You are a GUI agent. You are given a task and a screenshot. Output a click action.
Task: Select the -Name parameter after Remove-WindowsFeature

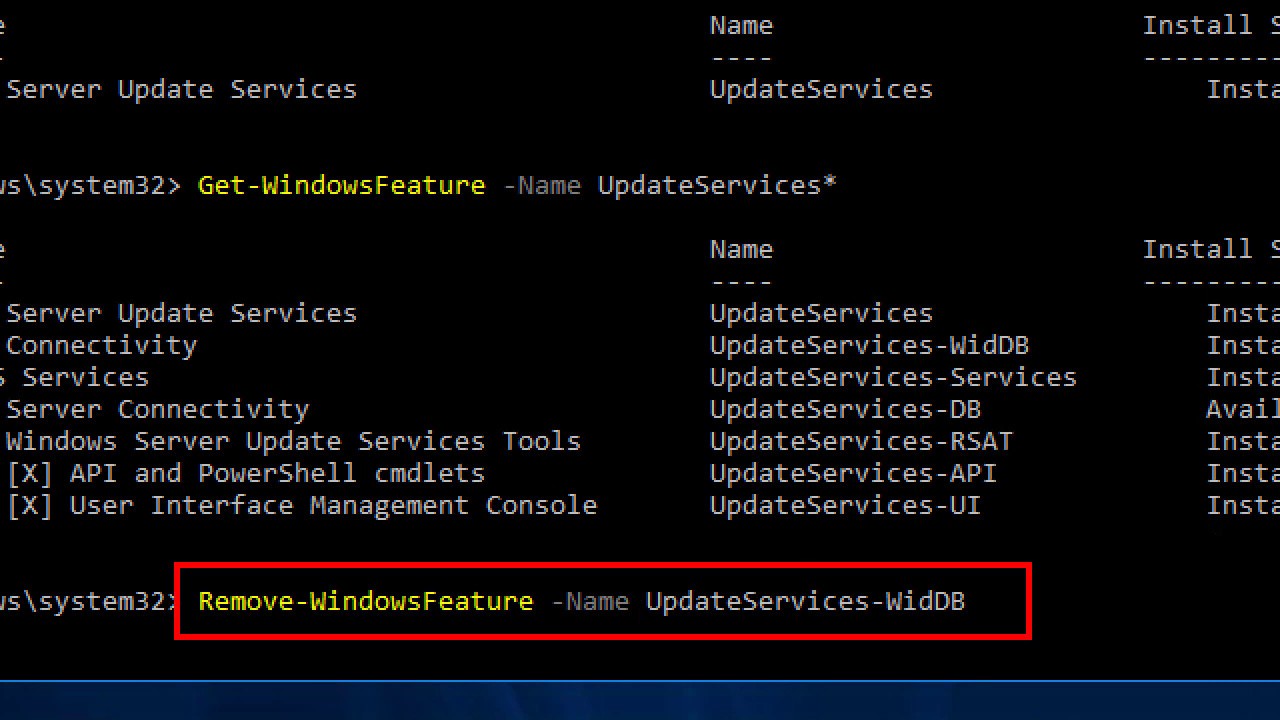(589, 601)
